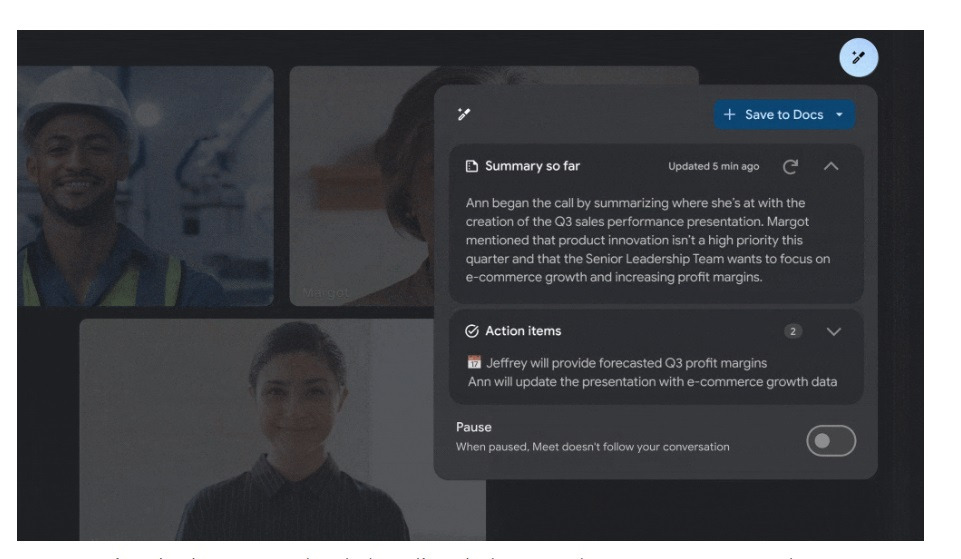Click the calendar icon beside Jeffrey's action item
This screenshot has width=961, height=559.
pyautogui.click(x=474, y=362)
